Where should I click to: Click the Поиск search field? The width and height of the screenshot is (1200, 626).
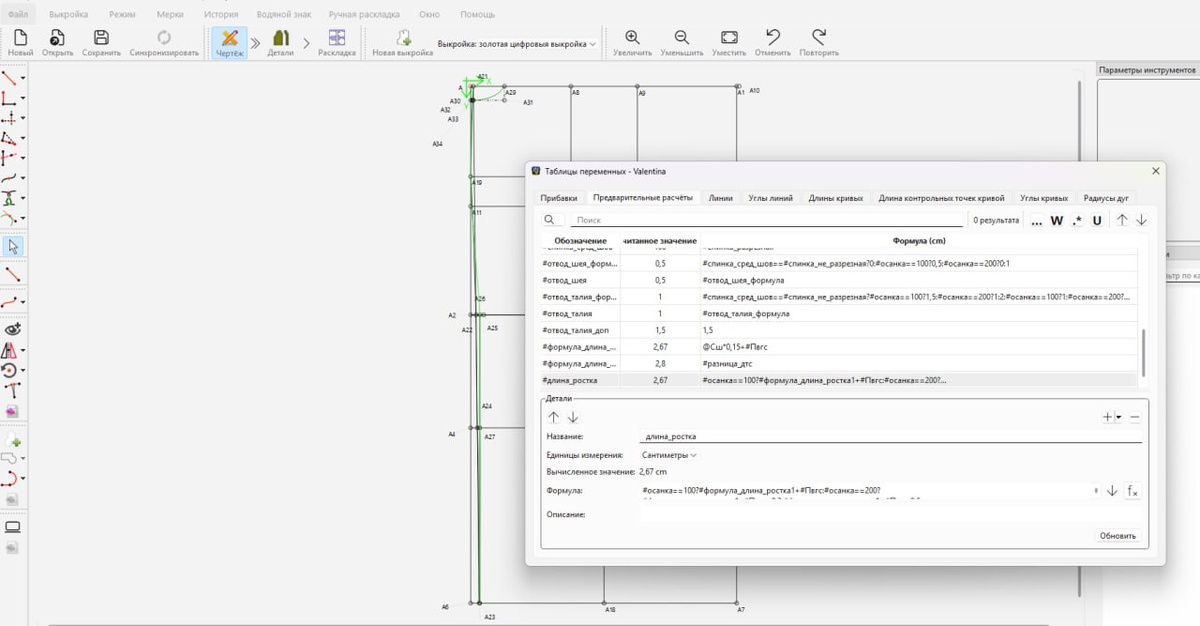coord(767,219)
